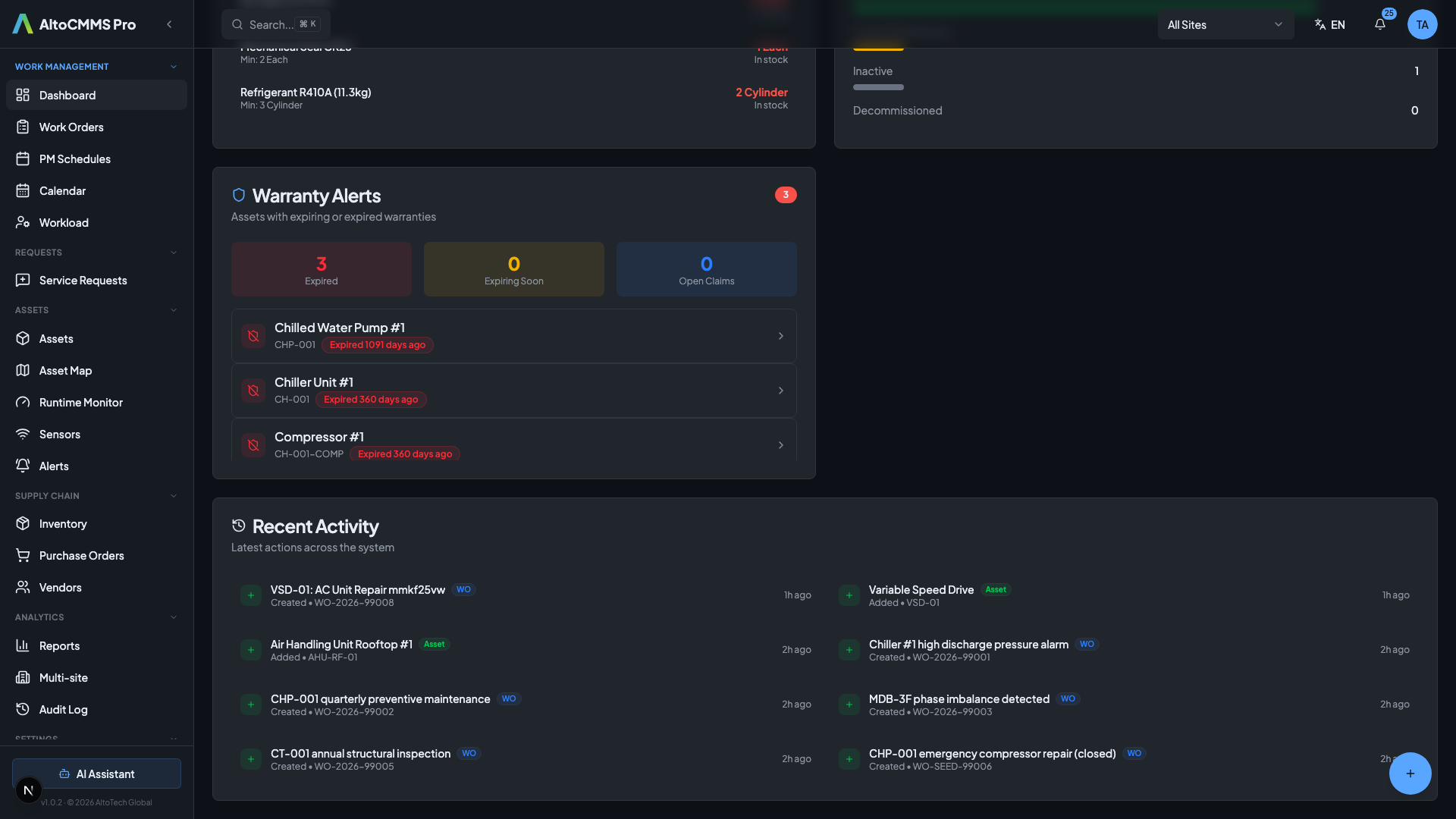The width and height of the screenshot is (1456, 819).
Task: Select Purchase Orders in the sidebar
Action: (x=81, y=556)
